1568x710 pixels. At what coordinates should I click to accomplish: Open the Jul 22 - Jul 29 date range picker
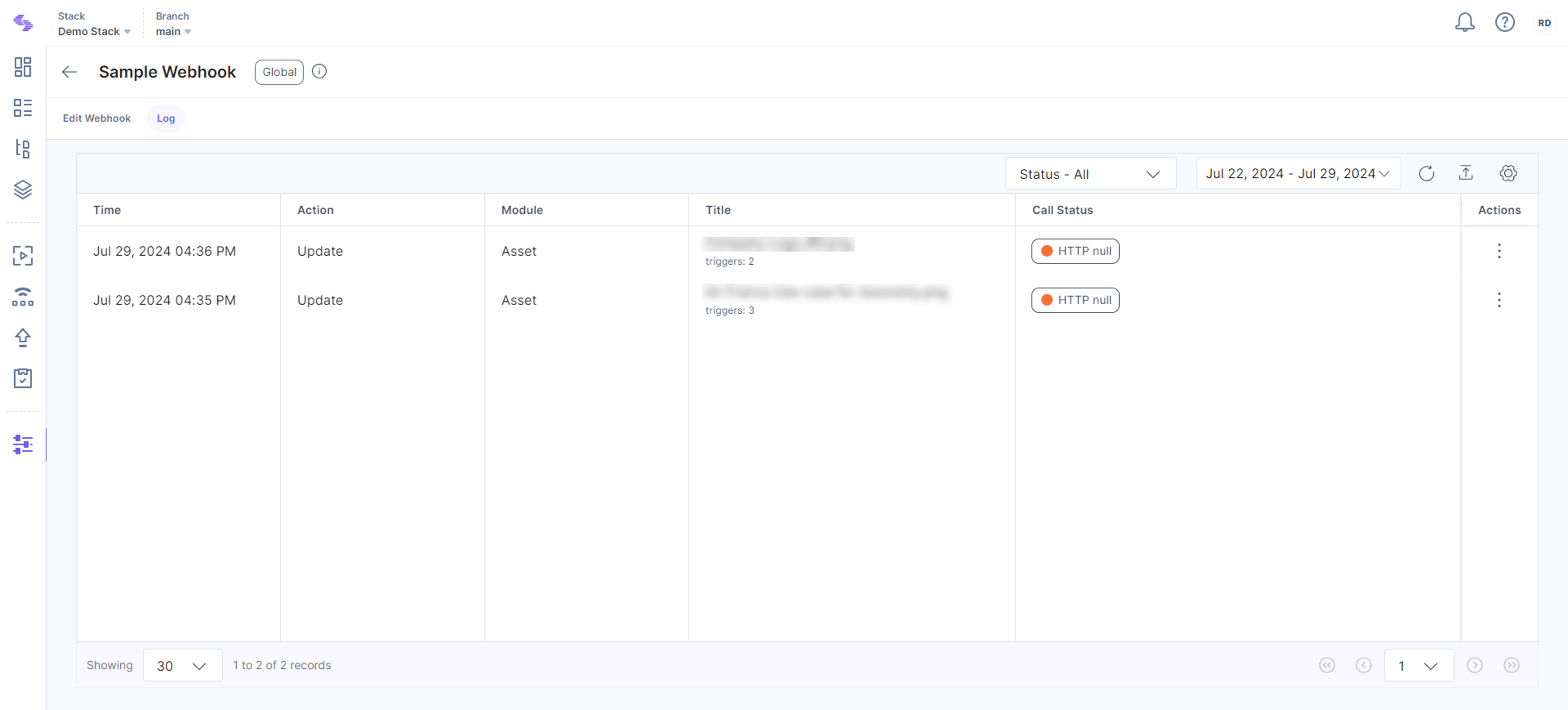pos(1298,174)
